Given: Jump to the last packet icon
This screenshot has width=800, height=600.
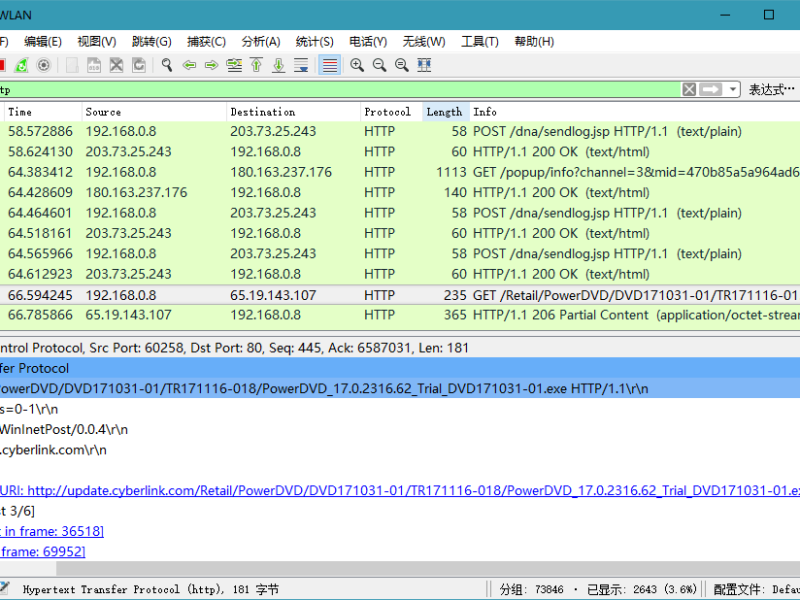Looking at the screenshot, I should 279,65.
